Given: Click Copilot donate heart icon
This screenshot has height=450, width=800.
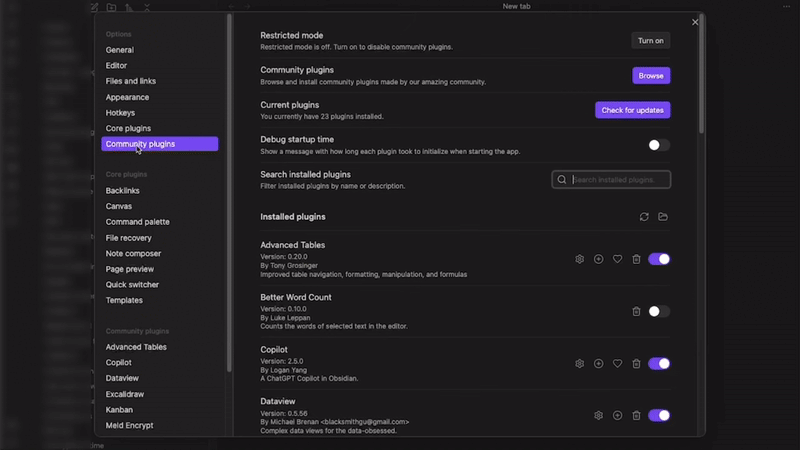Looking at the screenshot, I should coord(617,364).
